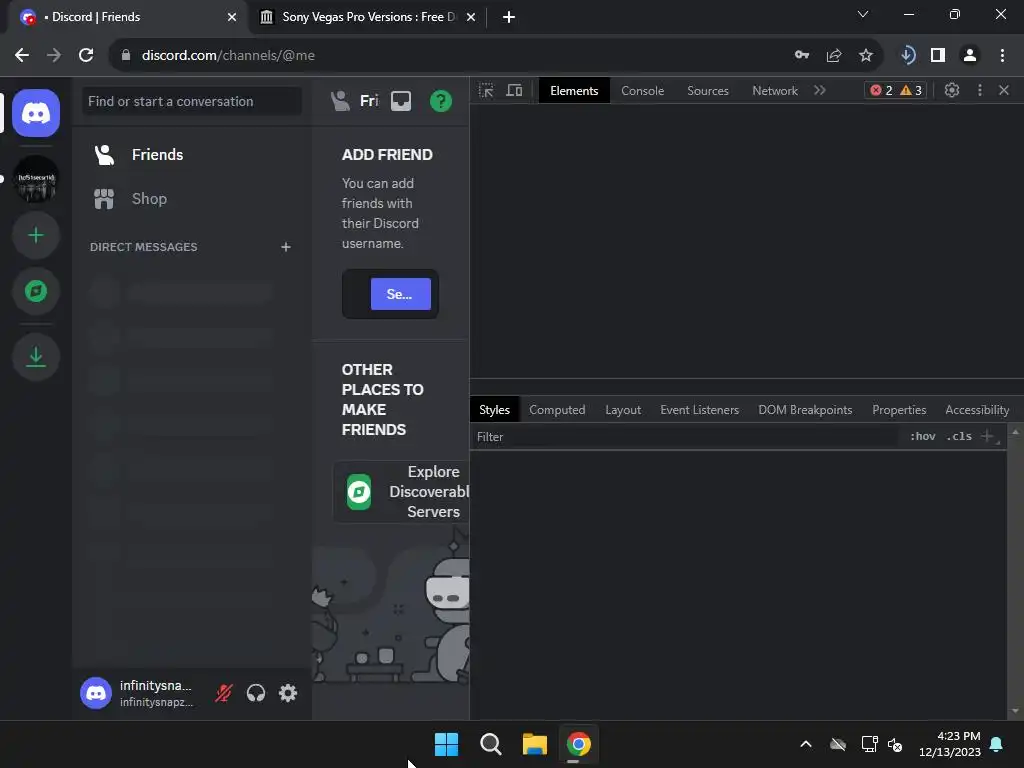Viewport: 1024px width, 768px height.
Task: Open the server with the dark group avatar
Action: [36, 179]
